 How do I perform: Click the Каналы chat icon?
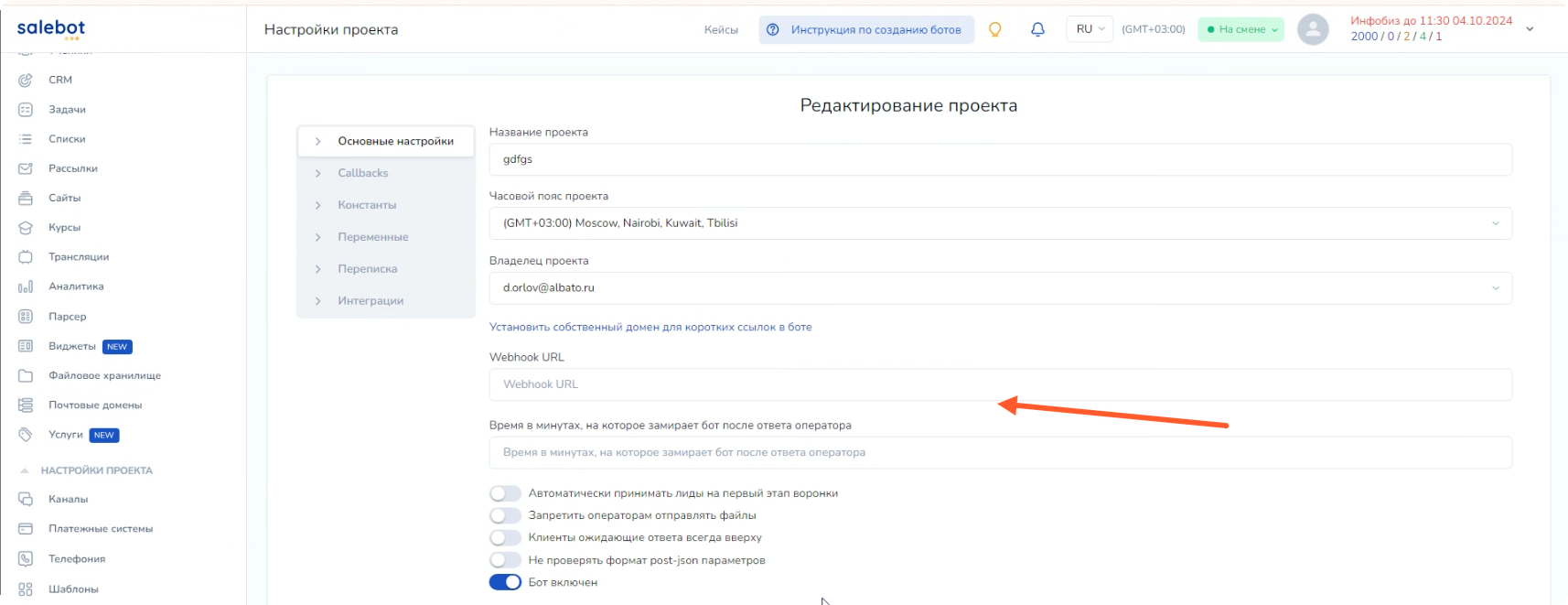click(26, 499)
